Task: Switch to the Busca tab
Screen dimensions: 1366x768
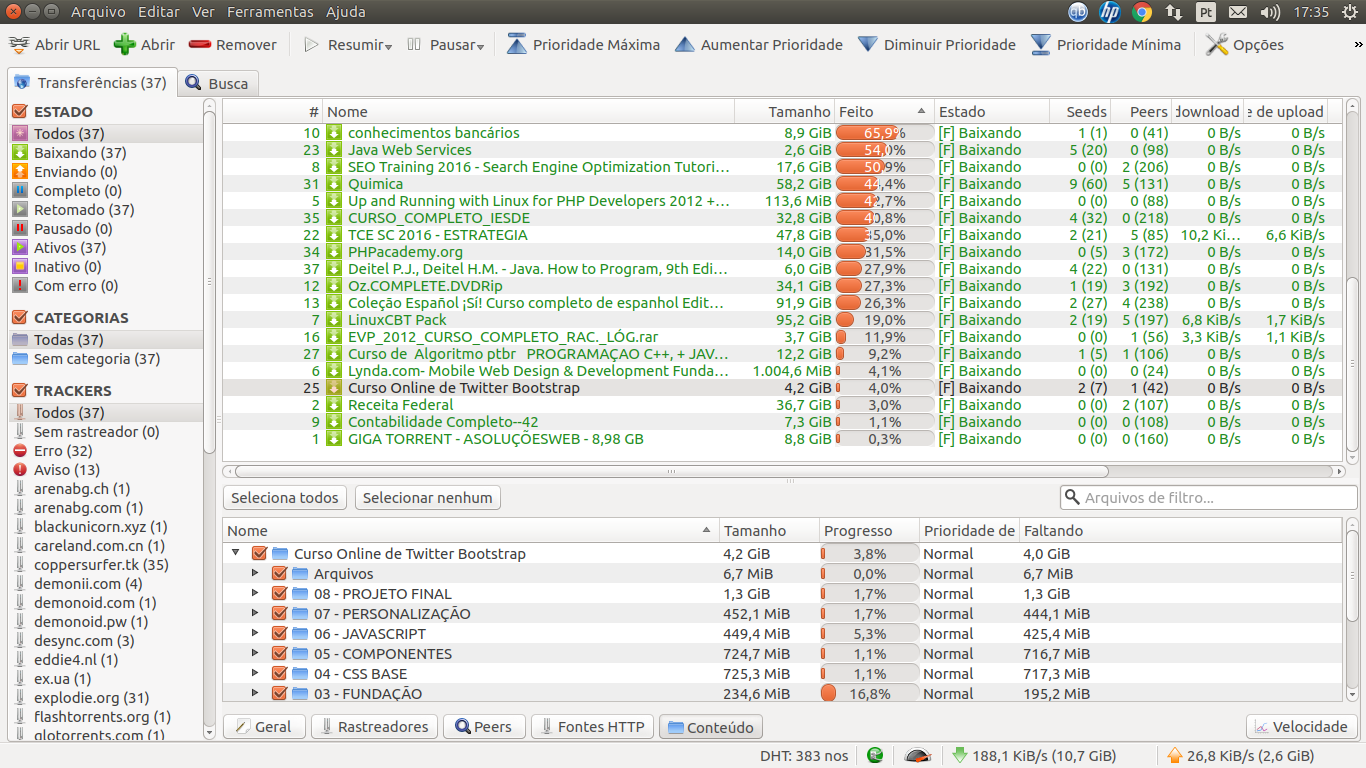Action: 218,84
